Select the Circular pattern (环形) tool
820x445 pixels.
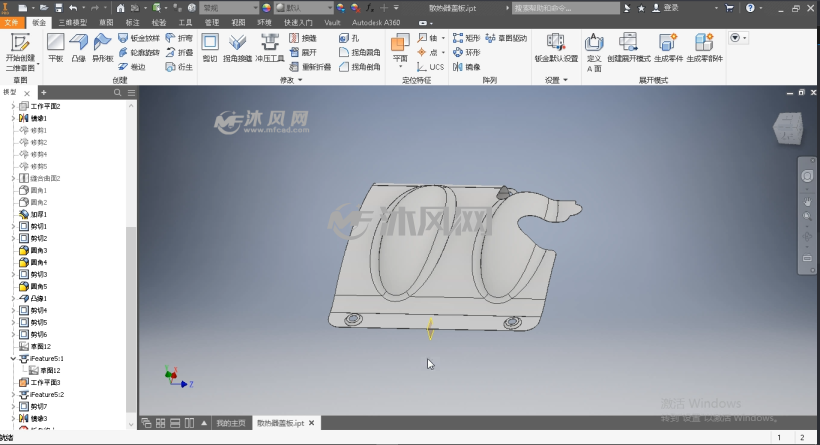pos(466,52)
